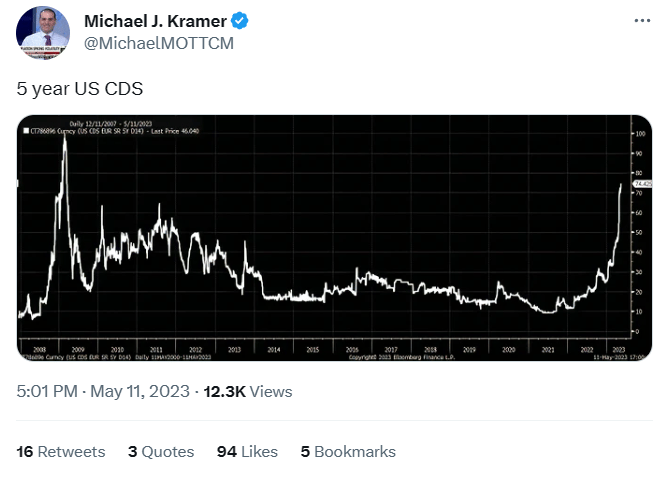Open the 5 year US CDS chart image

click(x=334, y=238)
